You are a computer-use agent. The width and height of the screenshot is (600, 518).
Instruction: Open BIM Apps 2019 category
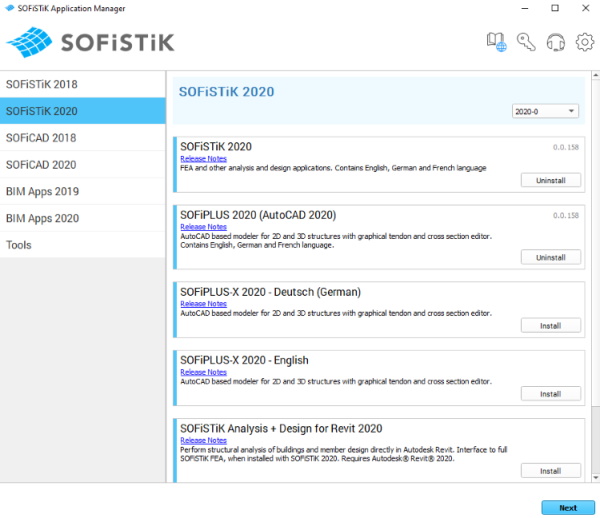point(83,191)
